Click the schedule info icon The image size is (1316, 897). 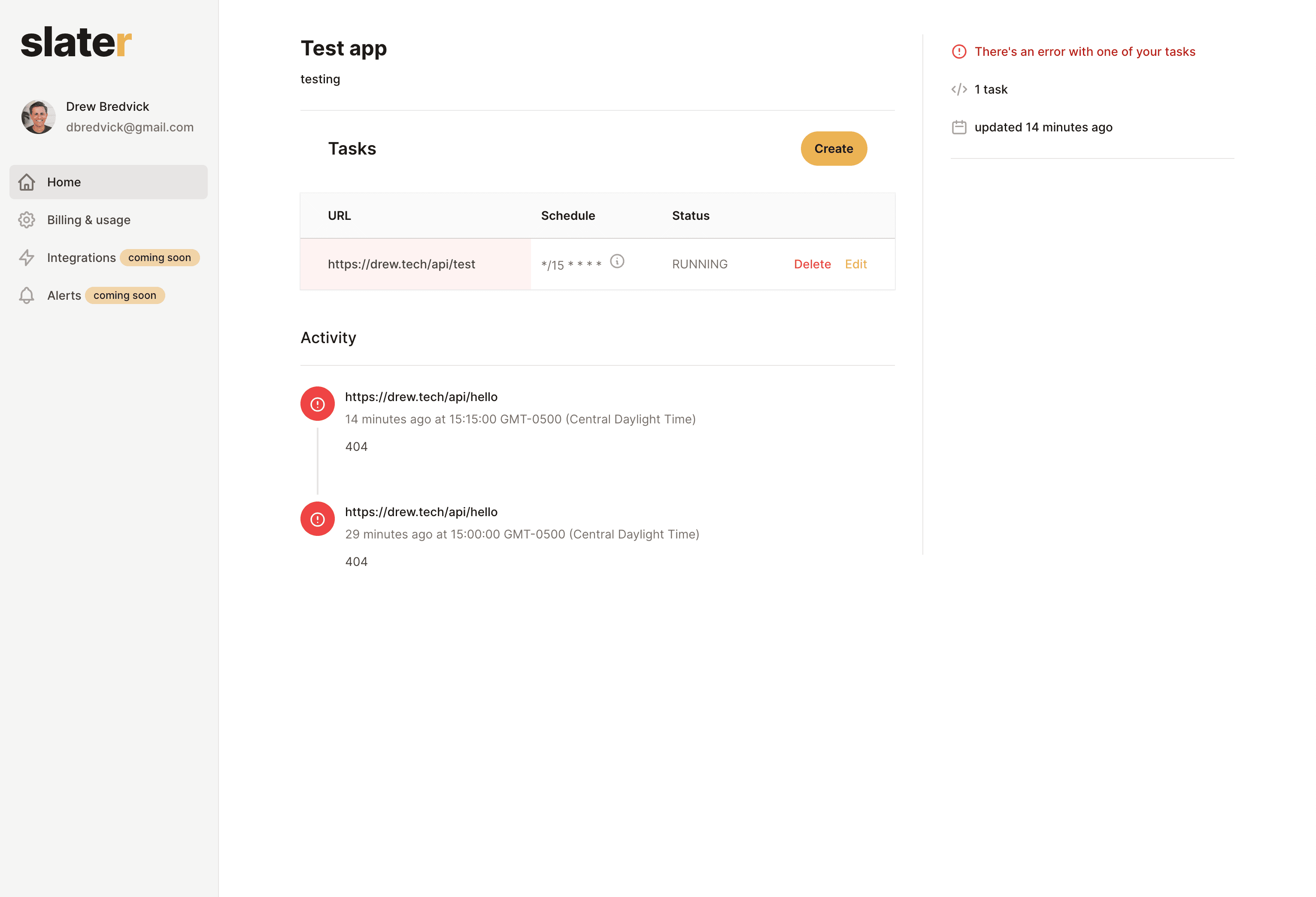coord(617,261)
